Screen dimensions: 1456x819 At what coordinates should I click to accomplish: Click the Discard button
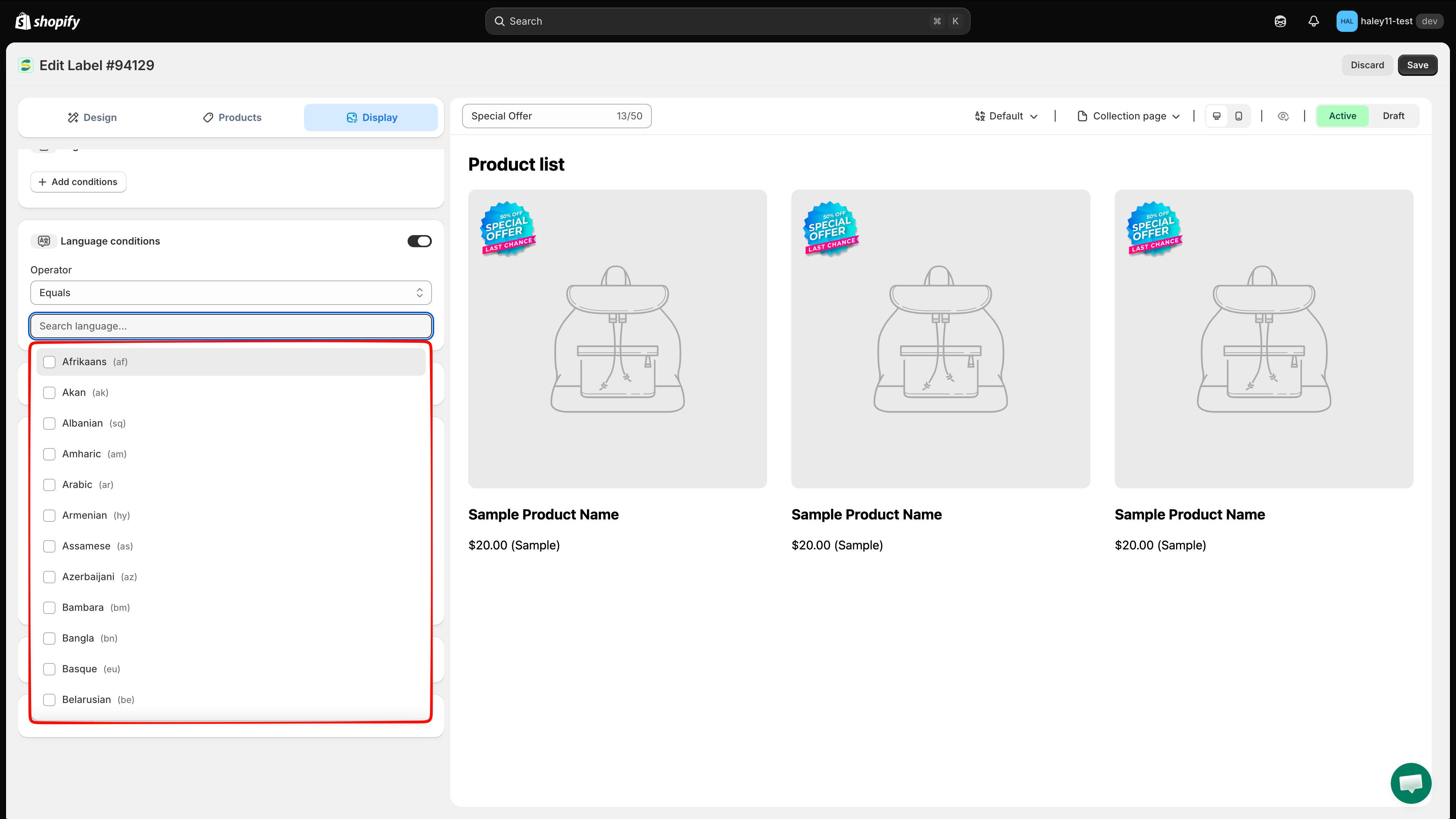(x=1367, y=65)
